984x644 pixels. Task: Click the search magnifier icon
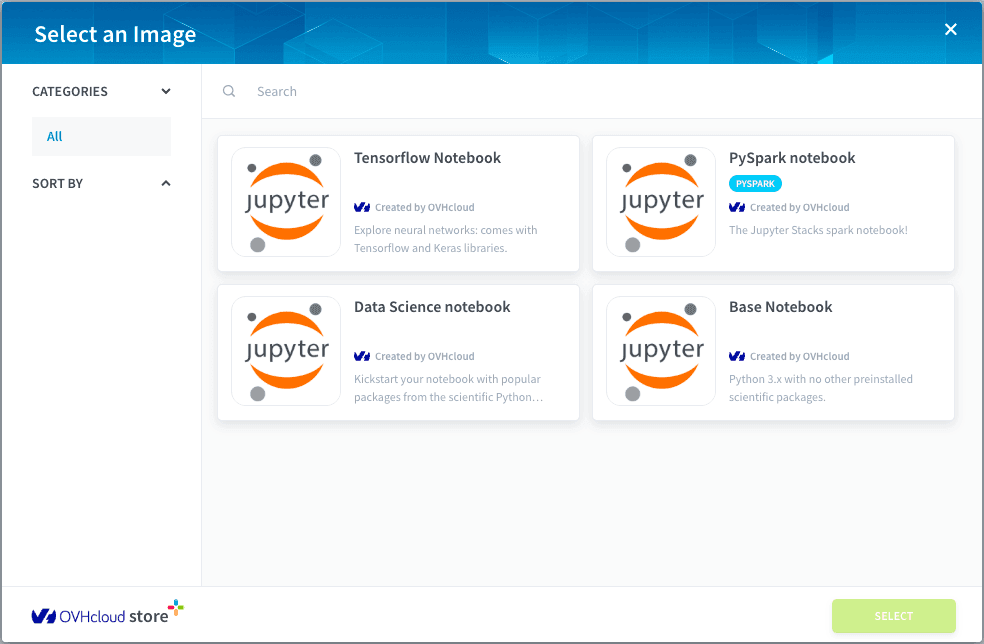pyautogui.click(x=229, y=92)
